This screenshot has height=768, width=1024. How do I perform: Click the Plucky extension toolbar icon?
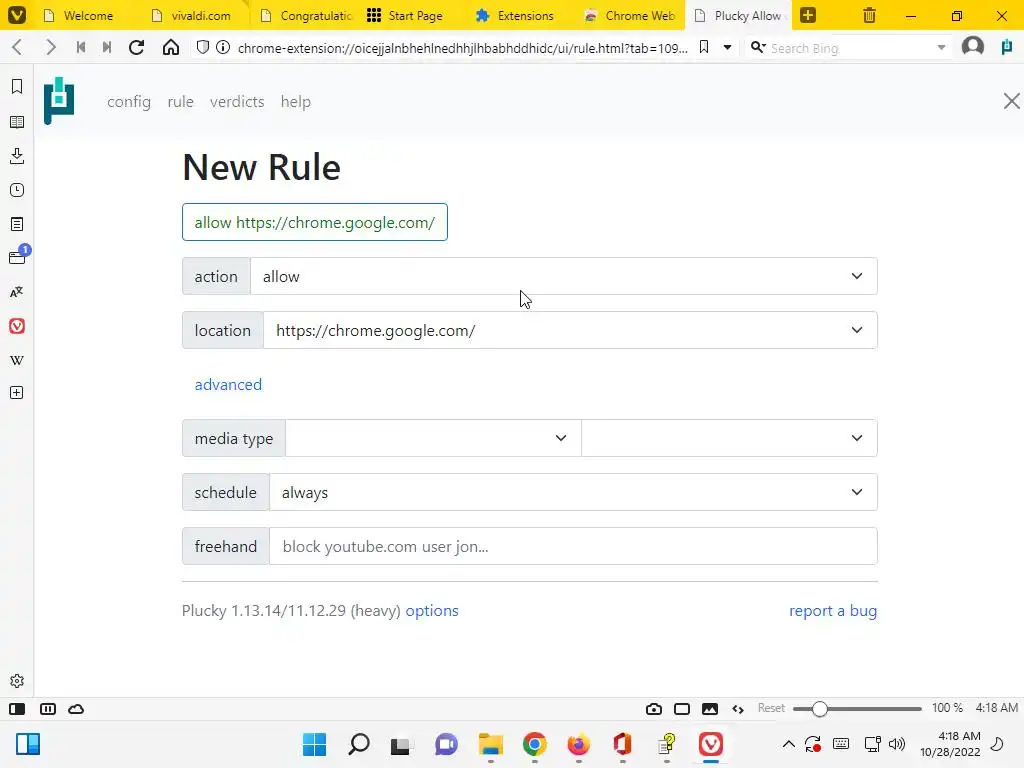point(1007,47)
